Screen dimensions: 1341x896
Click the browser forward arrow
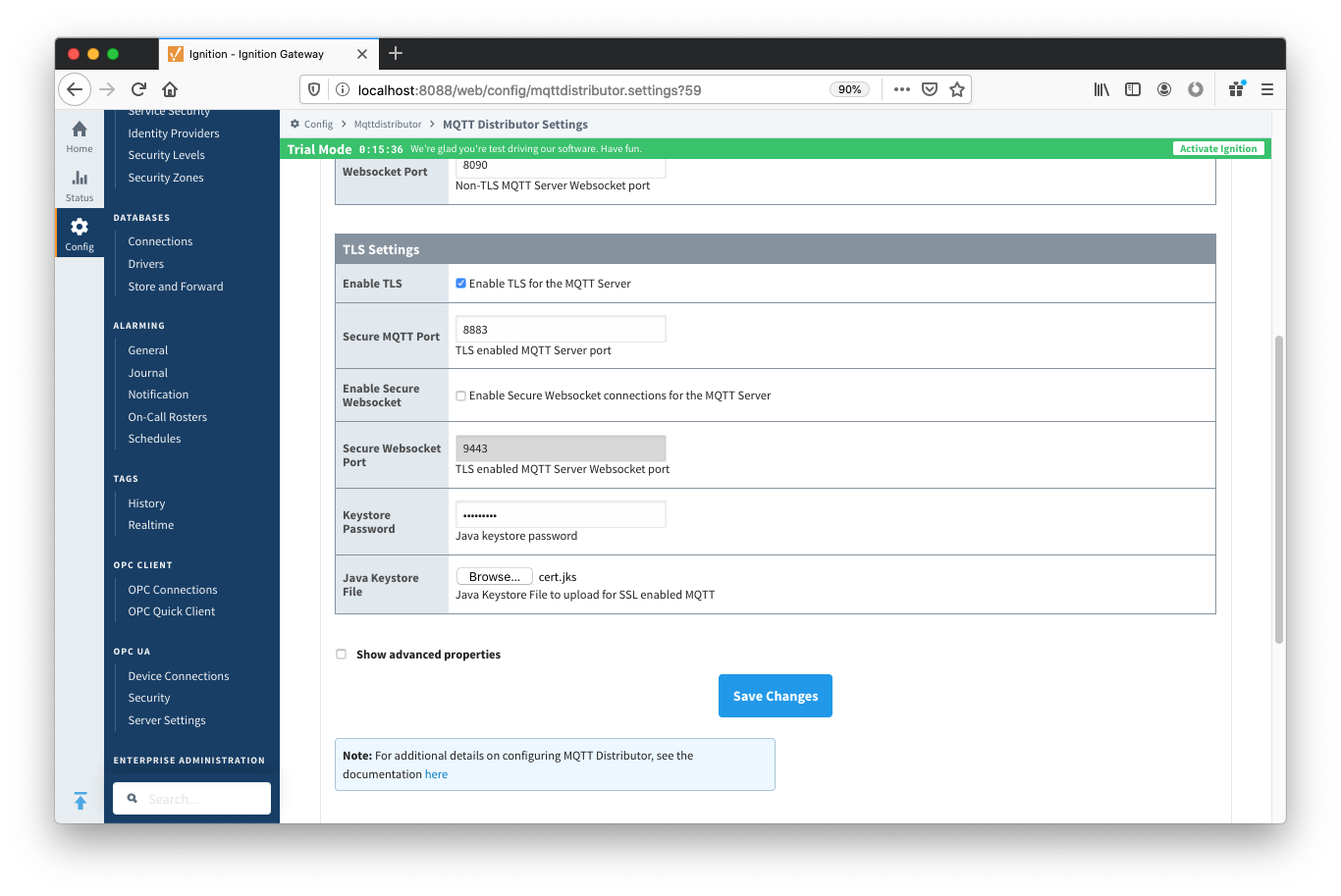pos(107,89)
